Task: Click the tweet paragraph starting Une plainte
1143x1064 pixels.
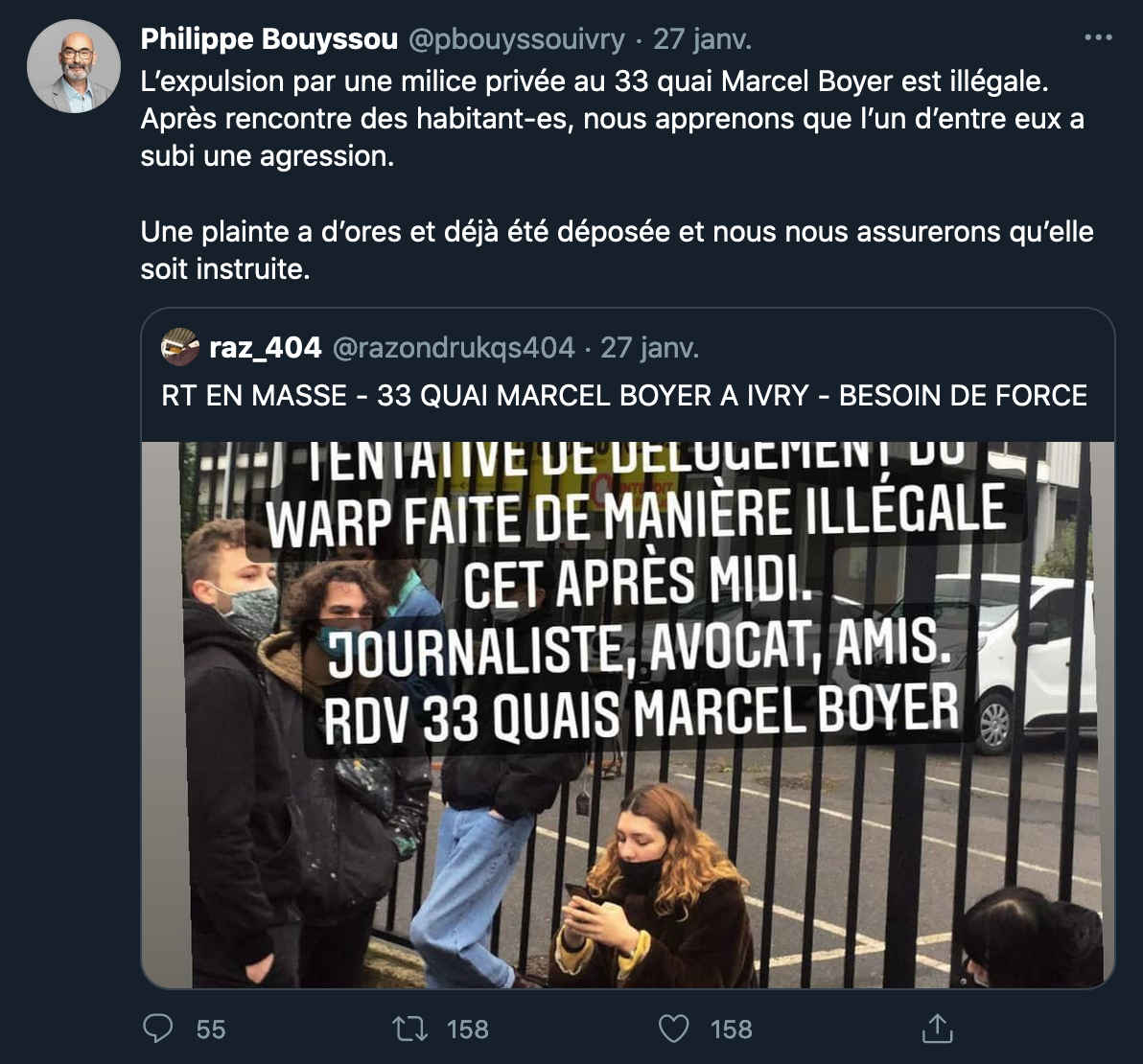Action: [617, 250]
